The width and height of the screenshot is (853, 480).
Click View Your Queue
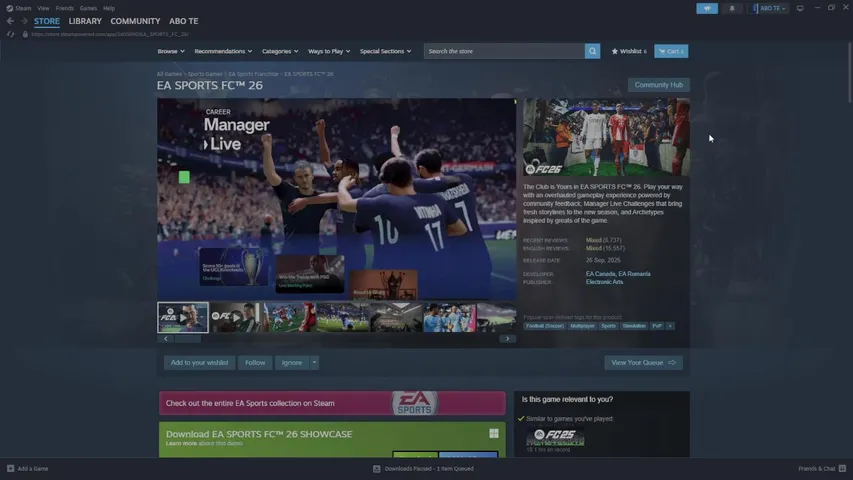pyautogui.click(x=643, y=362)
